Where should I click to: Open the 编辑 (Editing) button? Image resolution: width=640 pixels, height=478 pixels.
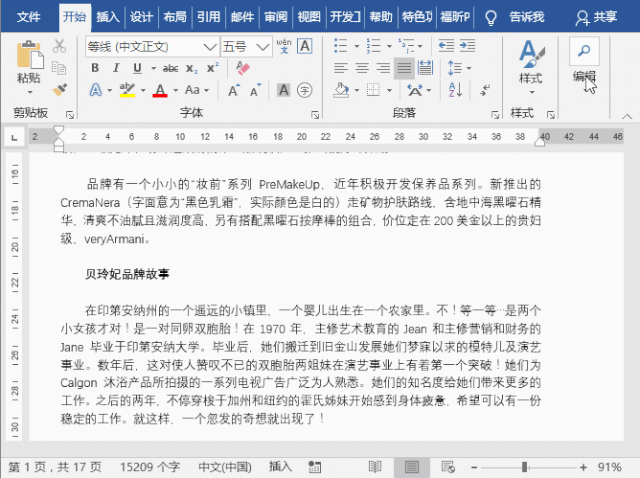[584, 60]
